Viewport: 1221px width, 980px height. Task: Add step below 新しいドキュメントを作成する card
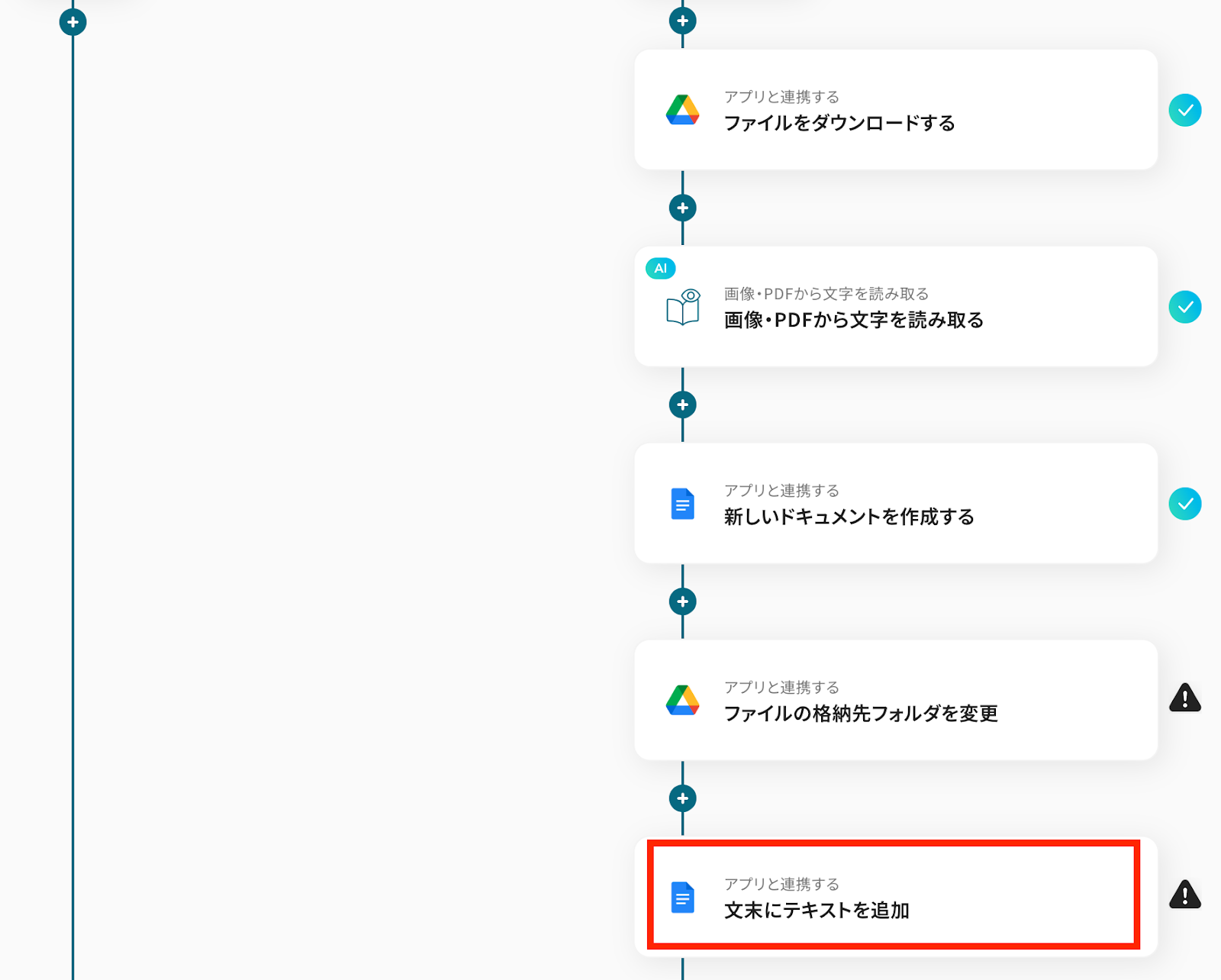[682, 601]
